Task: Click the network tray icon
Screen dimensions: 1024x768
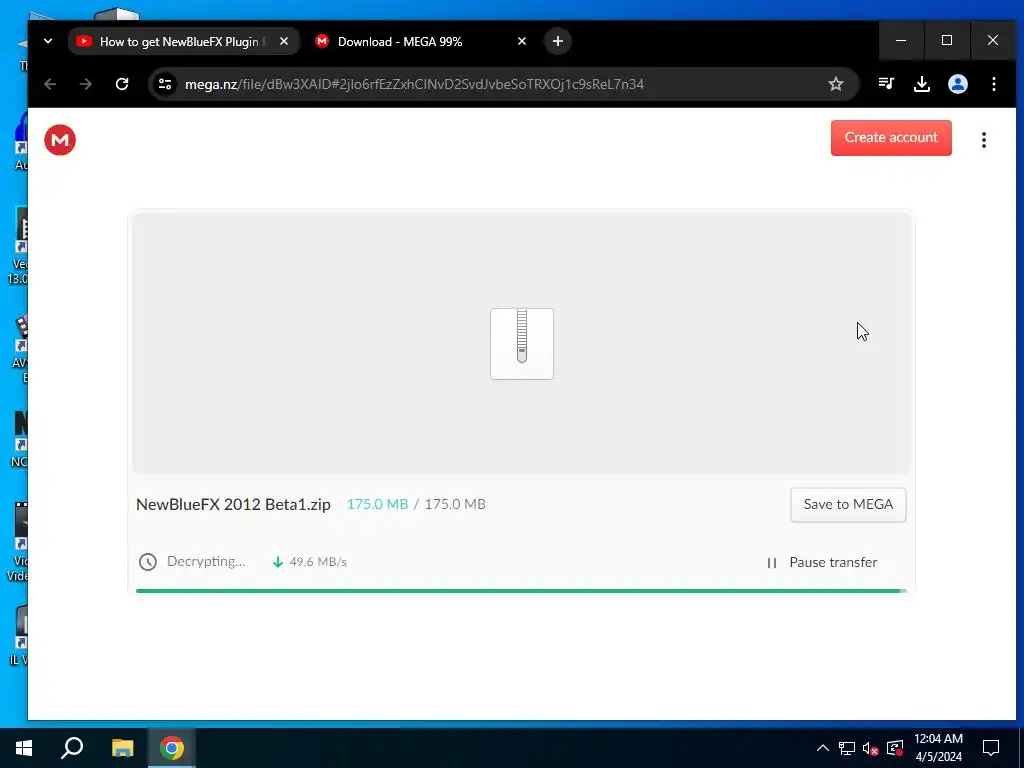Action: (847, 748)
